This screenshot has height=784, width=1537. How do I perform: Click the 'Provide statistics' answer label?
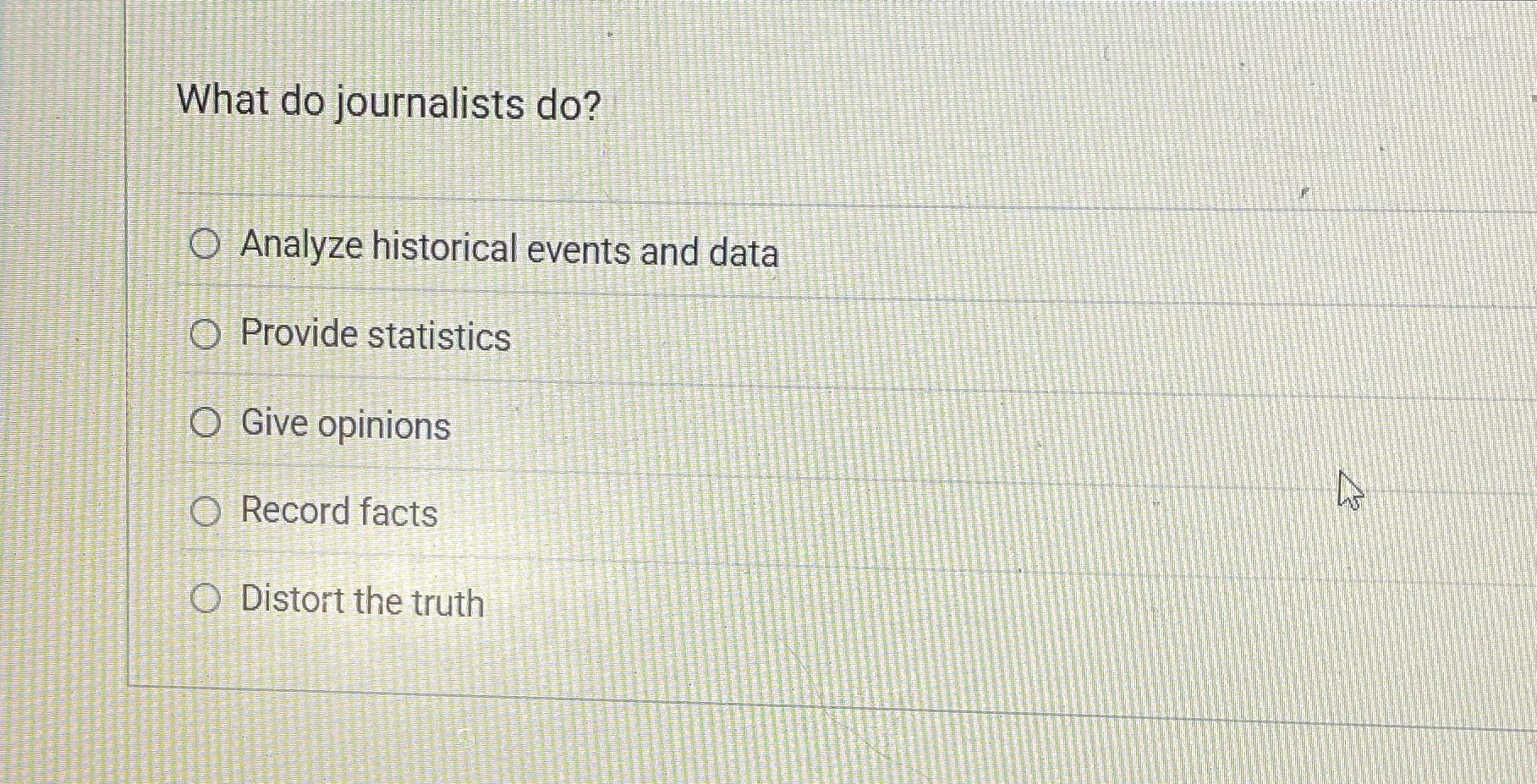coord(373,336)
